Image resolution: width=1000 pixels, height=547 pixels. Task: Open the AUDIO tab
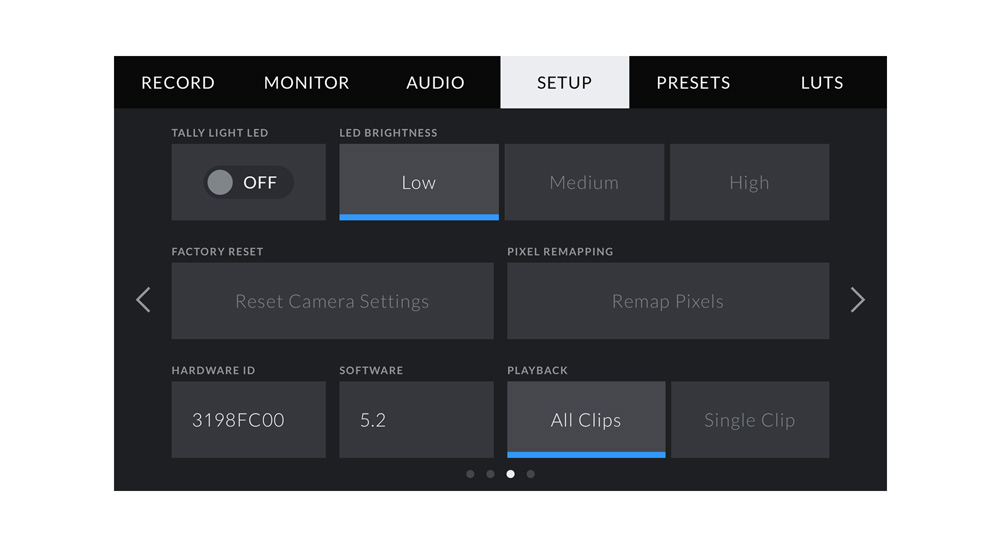(435, 83)
